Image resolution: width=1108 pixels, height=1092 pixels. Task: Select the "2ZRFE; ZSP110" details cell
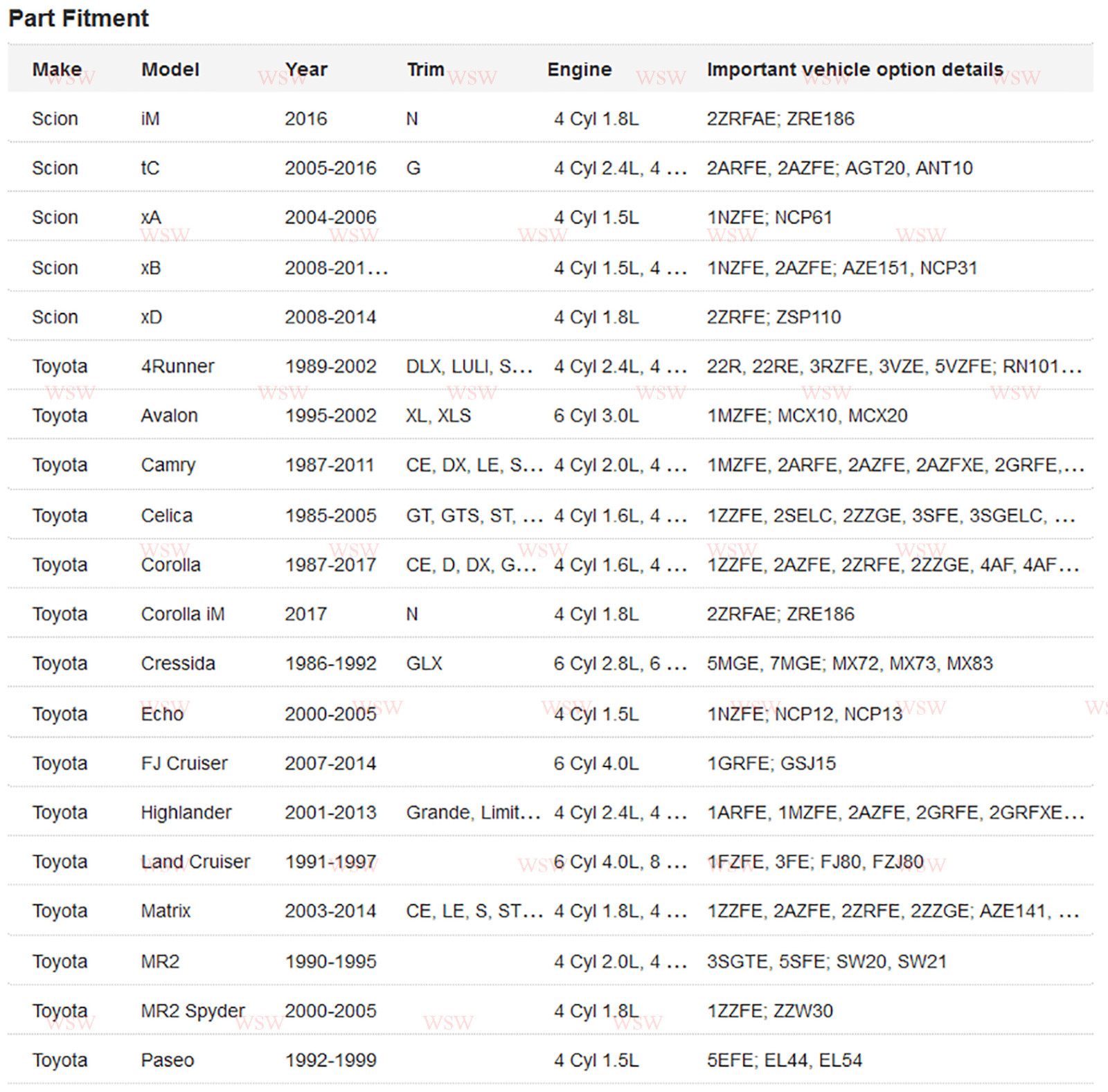[774, 317]
